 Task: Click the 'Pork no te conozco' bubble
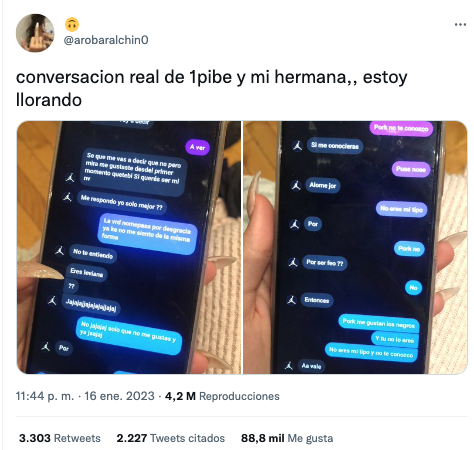[401, 128]
